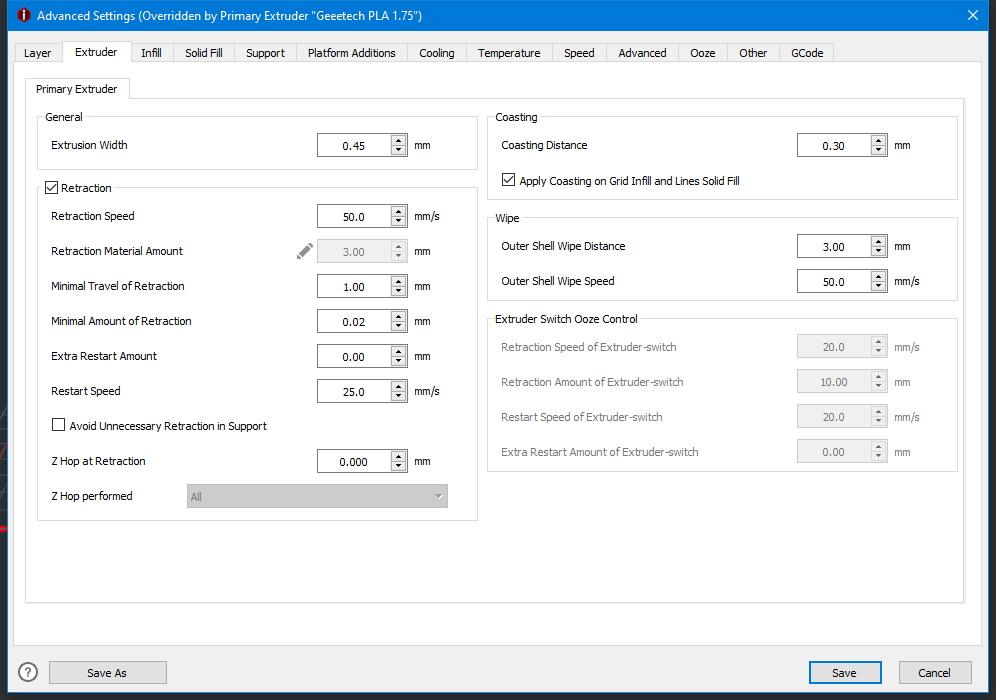
Task: Disable the Retraction checkbox
Action: coord(52,188)
